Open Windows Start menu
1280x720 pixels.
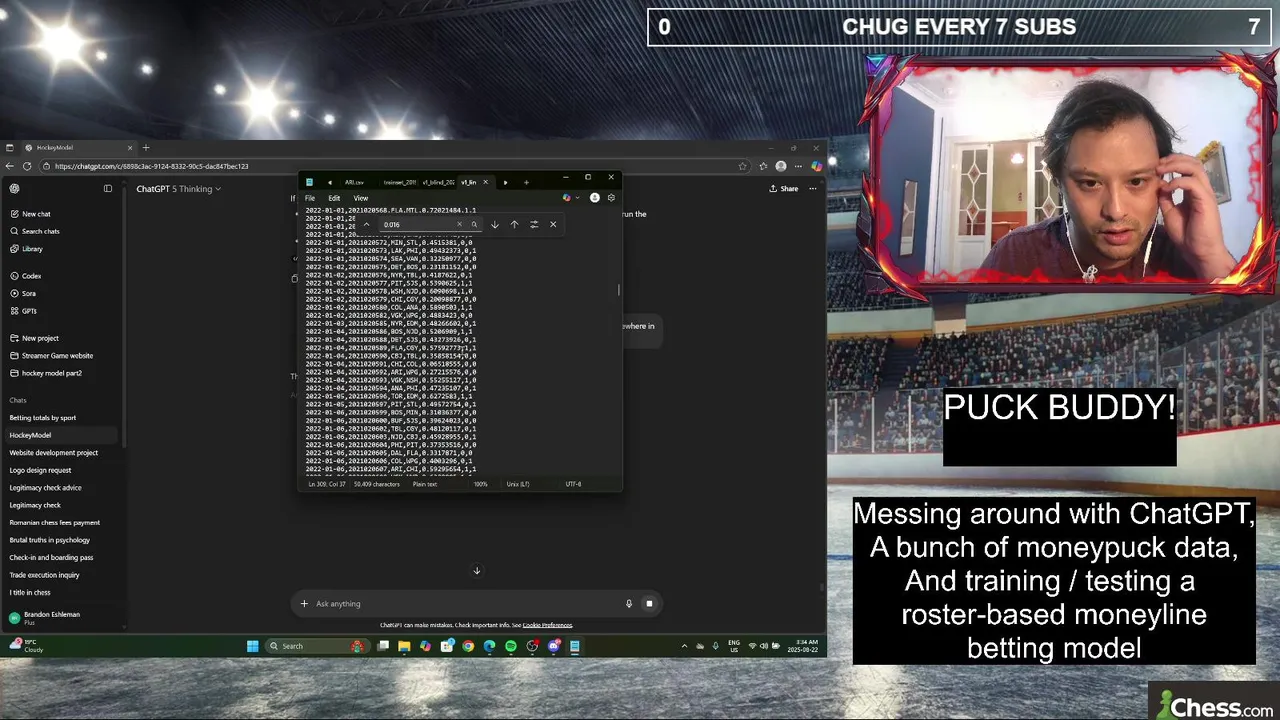pyautogui.click(x=253, y=646)
